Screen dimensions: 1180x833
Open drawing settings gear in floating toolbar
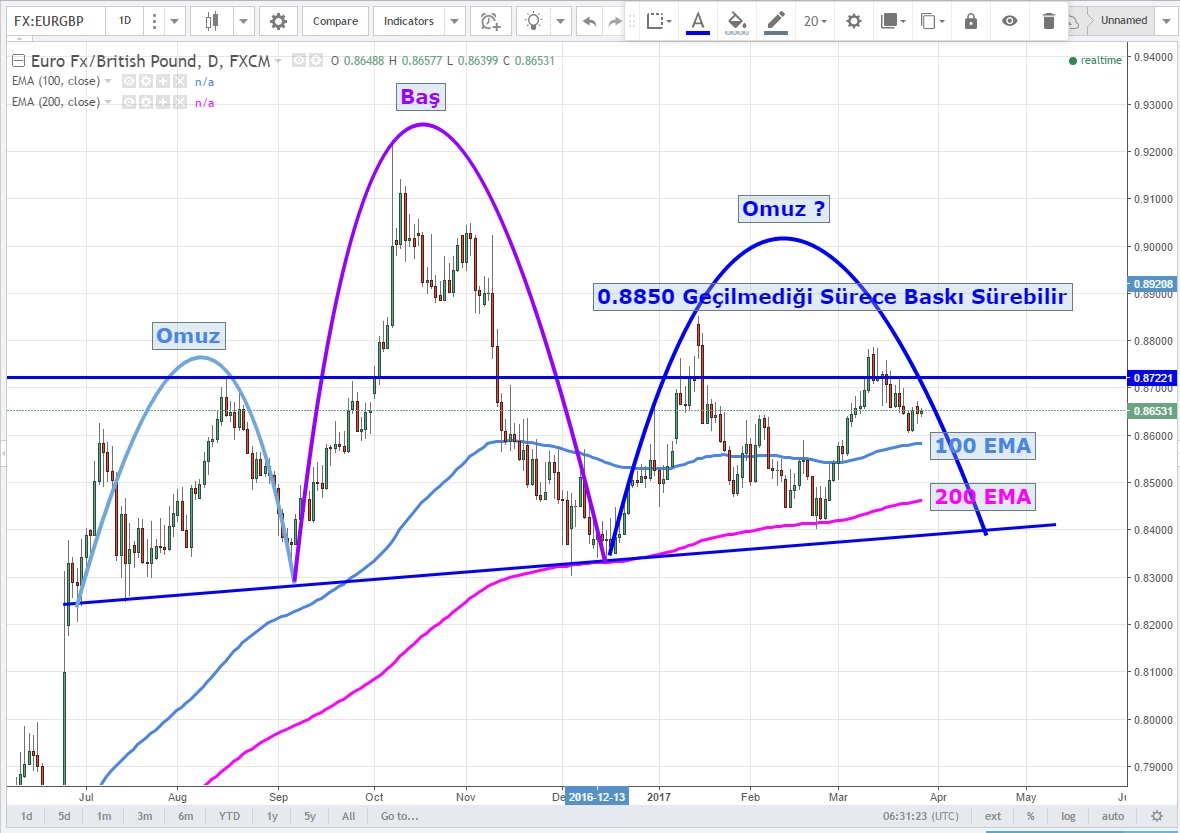pyautogui.click(x=853, y=21)
